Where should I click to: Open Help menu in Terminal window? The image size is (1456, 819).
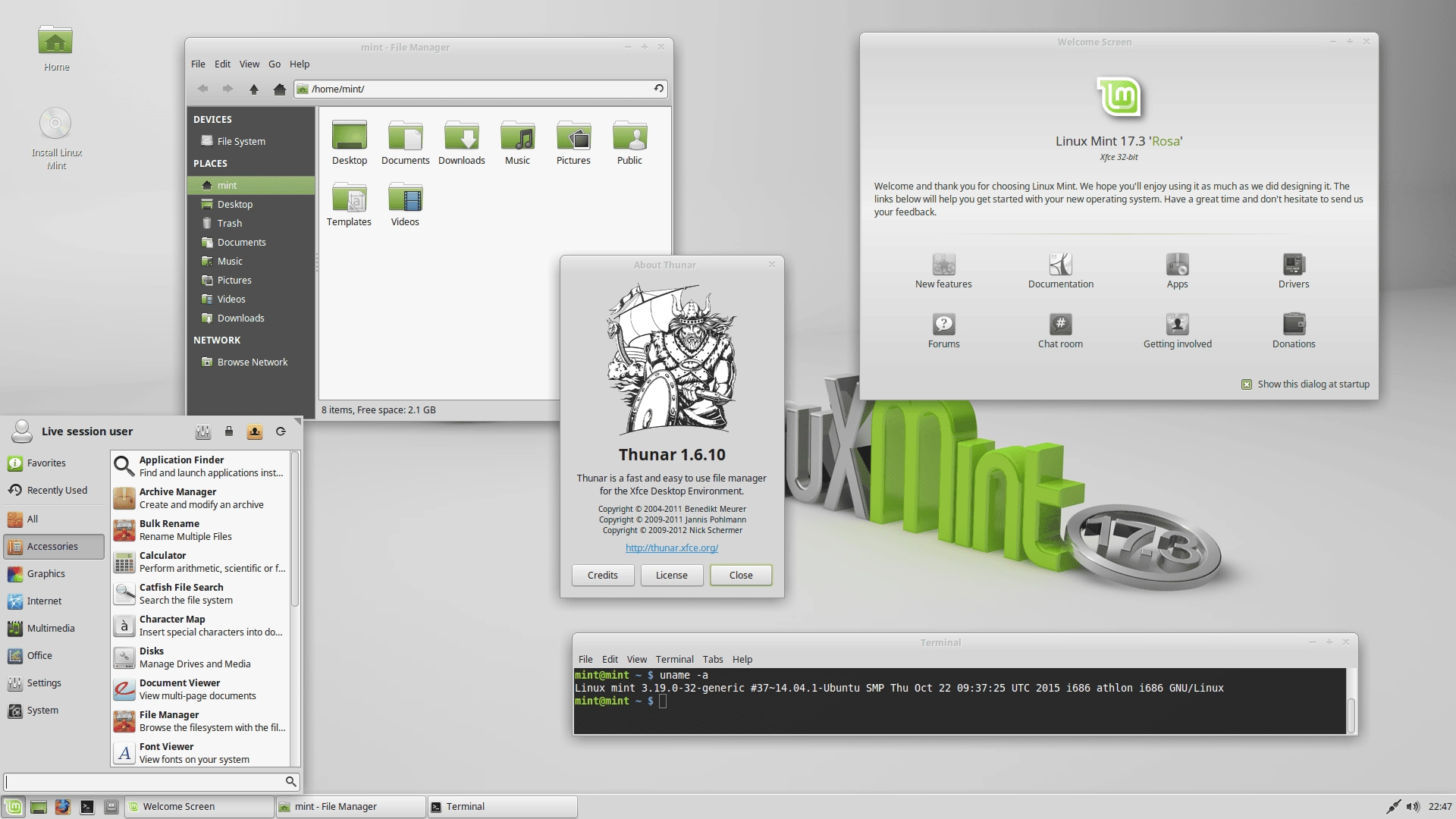pyautogui.click(x=742, y=660)
